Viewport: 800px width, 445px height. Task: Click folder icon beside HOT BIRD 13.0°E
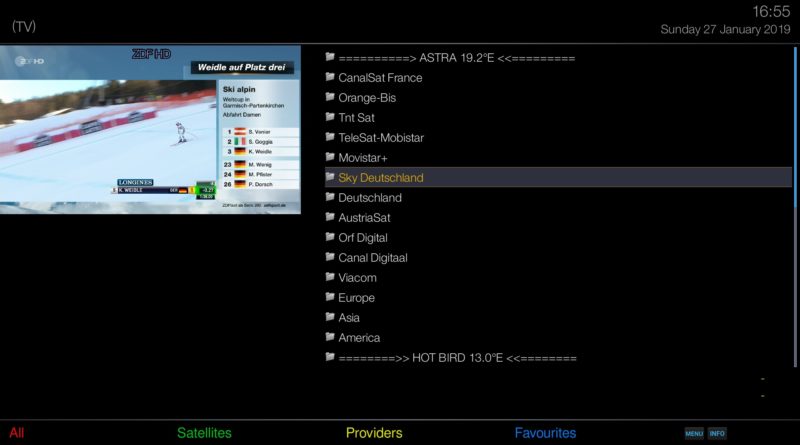330,357
